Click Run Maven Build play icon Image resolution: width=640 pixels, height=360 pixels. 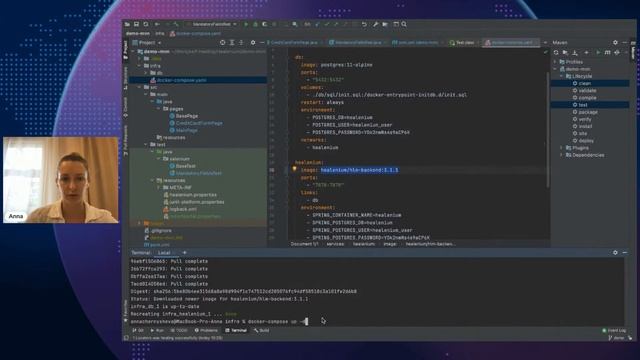[x=598, y=53]
